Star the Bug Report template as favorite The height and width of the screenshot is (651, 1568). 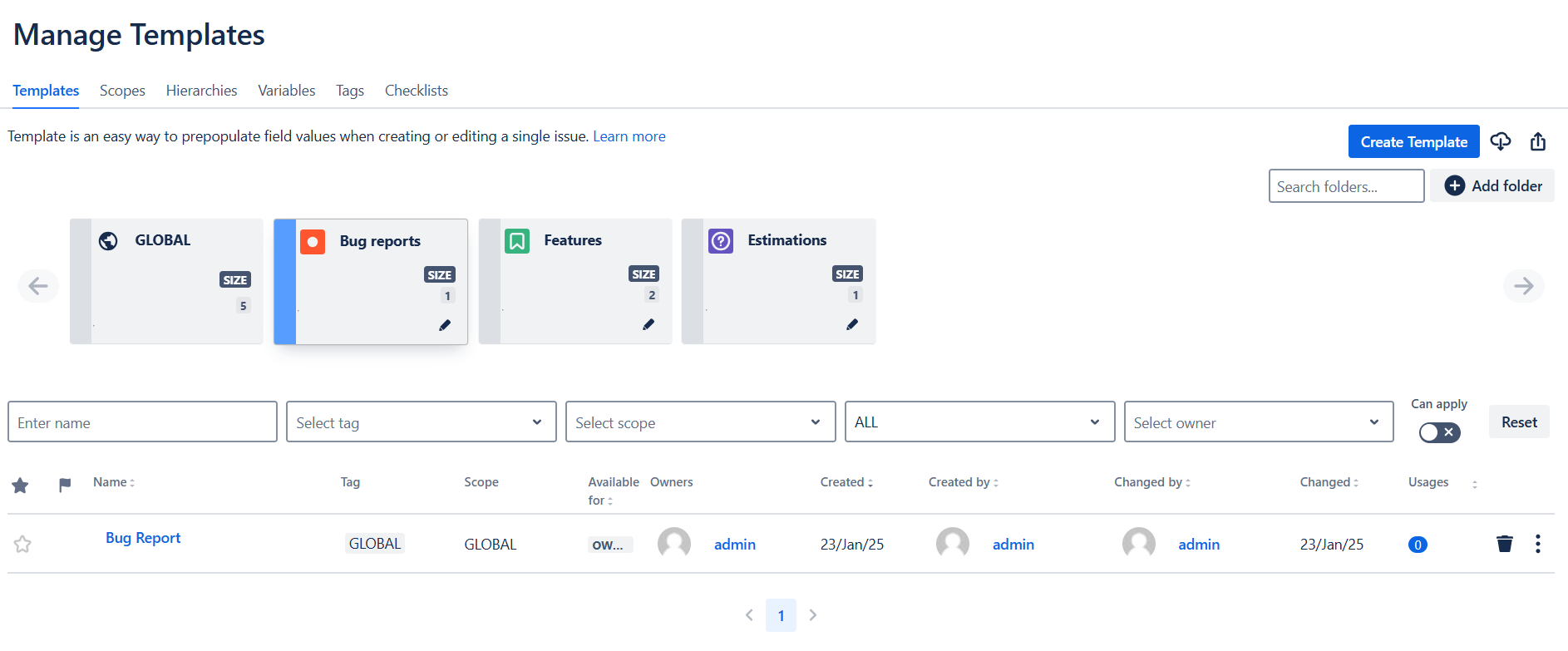coord(22,545)
